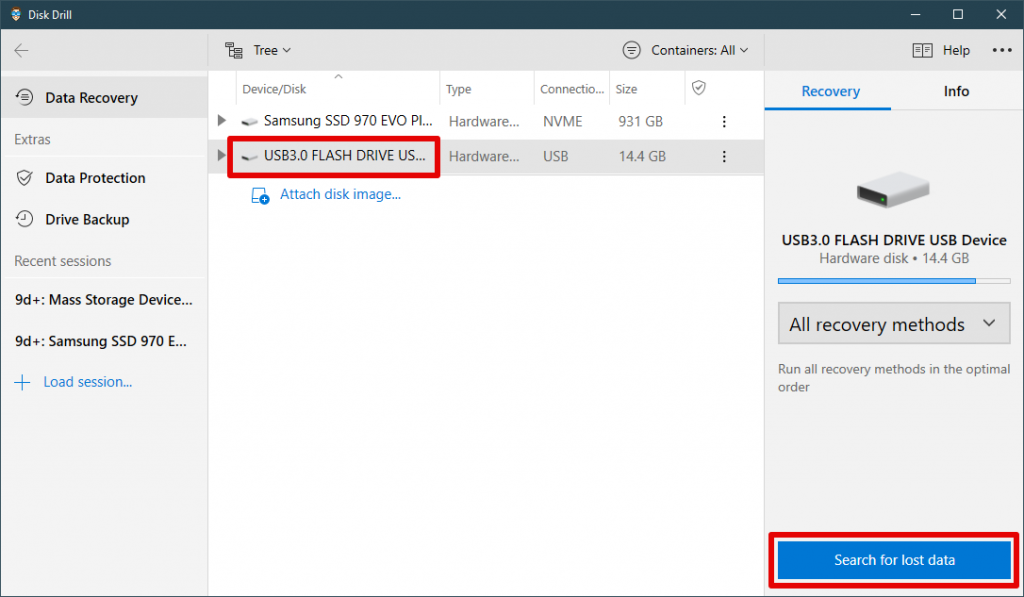Expand the USB3.0 FLASH DRIVE row

point(220,156)
